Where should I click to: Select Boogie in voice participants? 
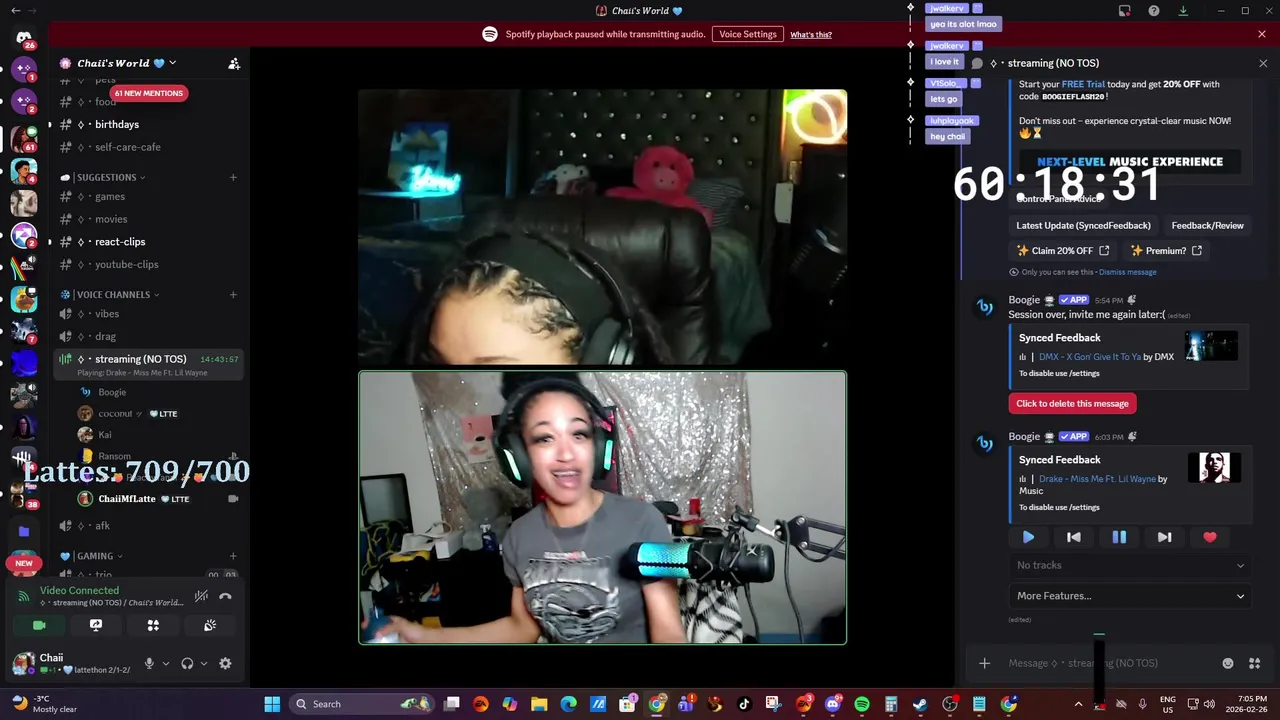pos(112,392)
